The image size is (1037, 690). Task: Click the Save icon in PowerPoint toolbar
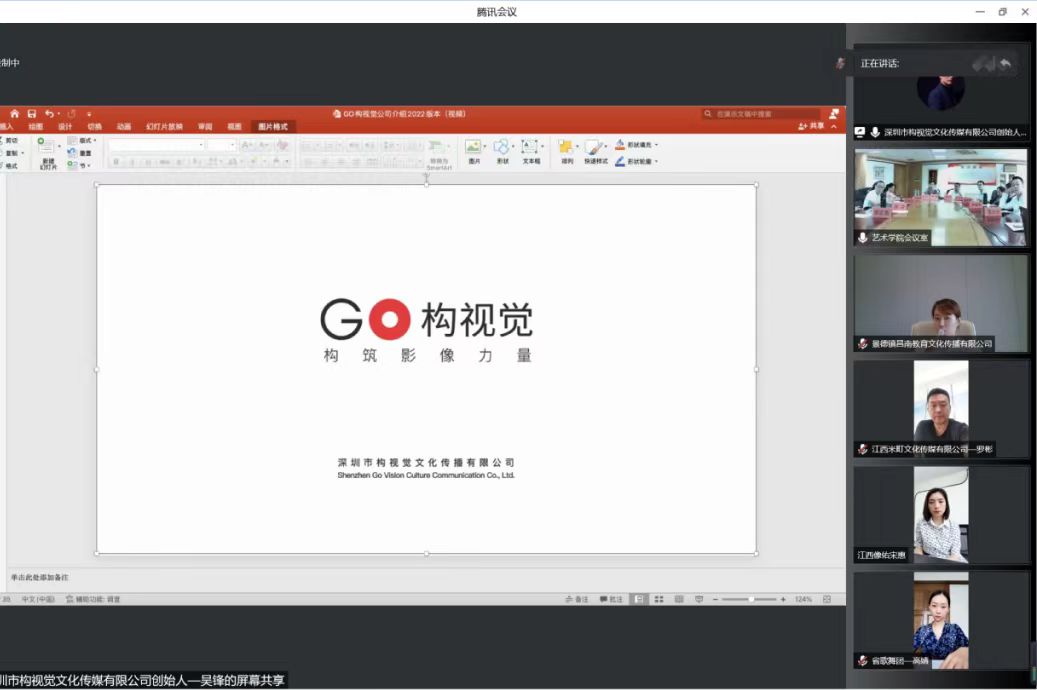(x=31, y=114)
